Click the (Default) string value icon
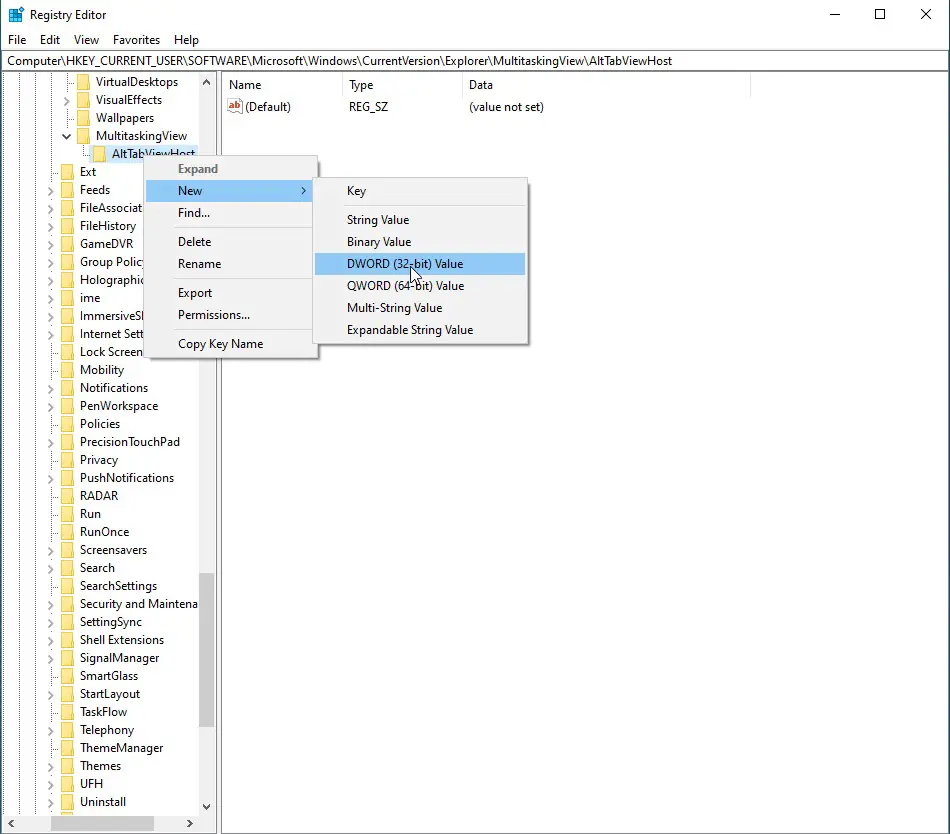Viewport: 950px width, 834px height. 234,107
